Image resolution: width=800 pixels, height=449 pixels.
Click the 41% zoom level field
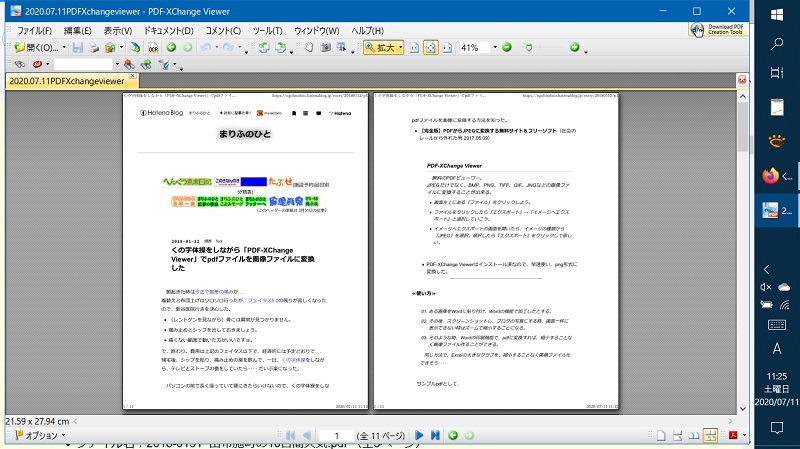tap(474, 47)
